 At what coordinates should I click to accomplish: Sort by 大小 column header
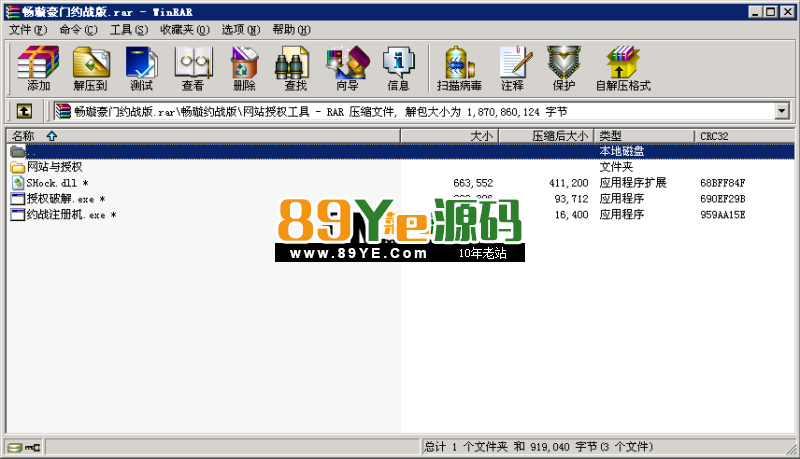(x=449, y=136)
